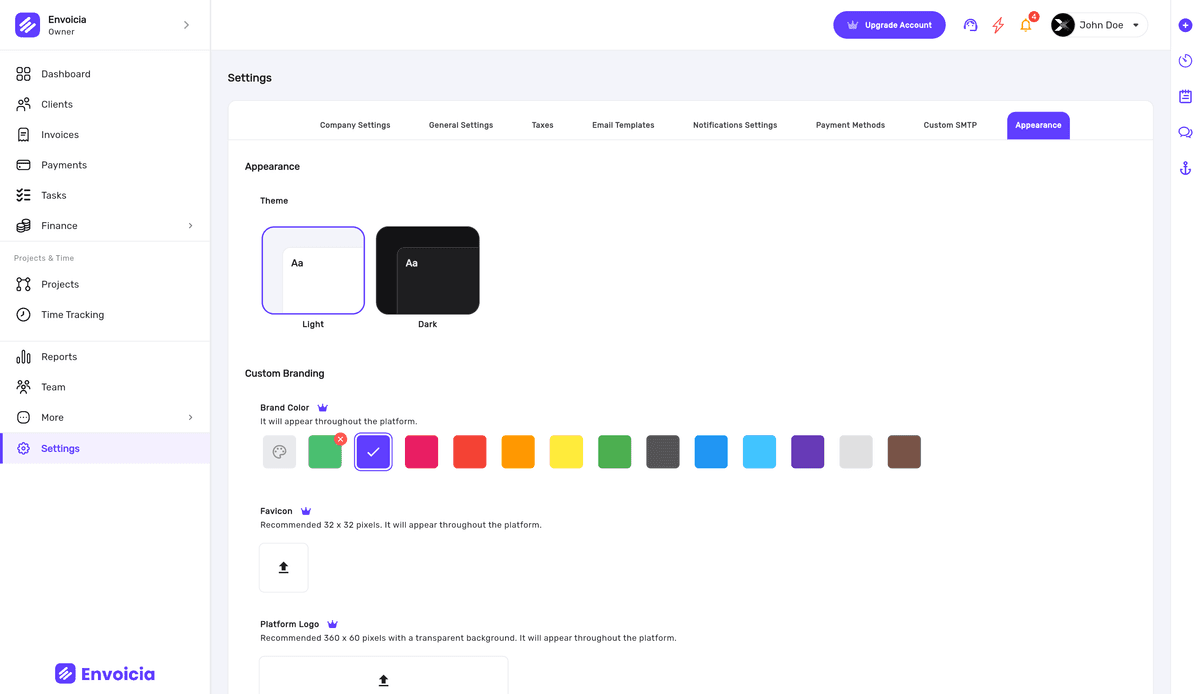Remove the green brand color via its red X
Viewport: 1200px width, 694px height.
point(339,437)
